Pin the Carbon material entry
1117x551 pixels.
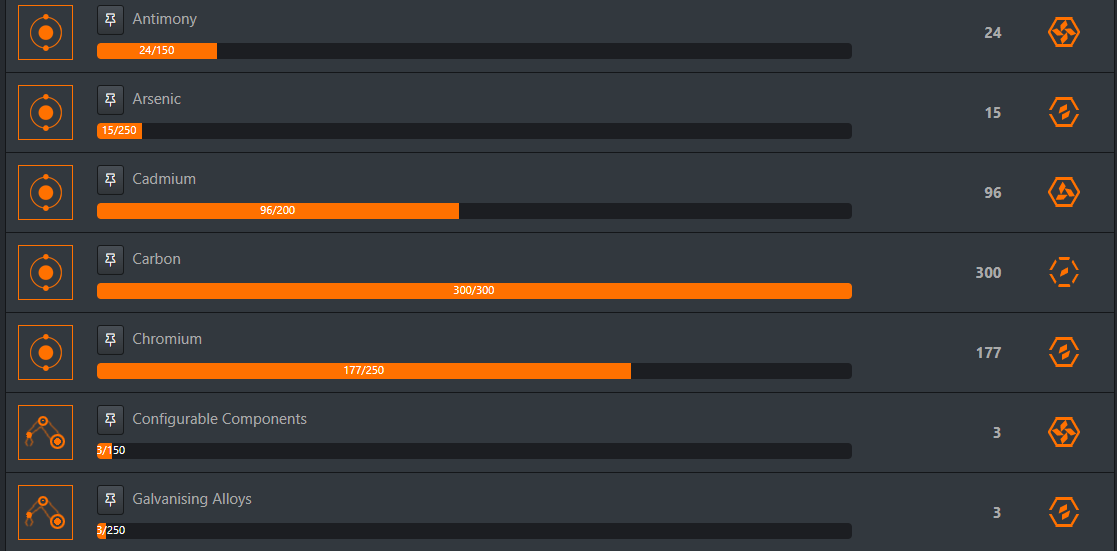click(110, 259)
